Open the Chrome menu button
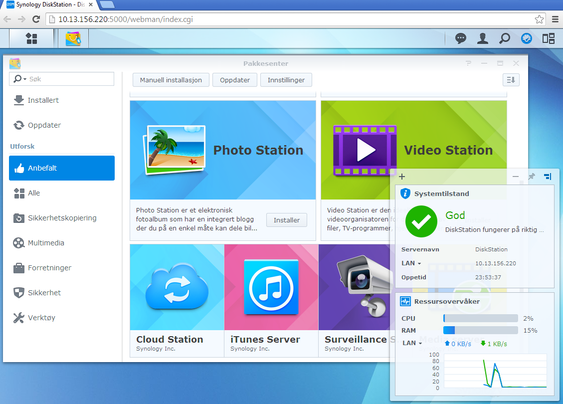Screen dimensions: 563x404 pyautogui.click(x=555, y=19)
